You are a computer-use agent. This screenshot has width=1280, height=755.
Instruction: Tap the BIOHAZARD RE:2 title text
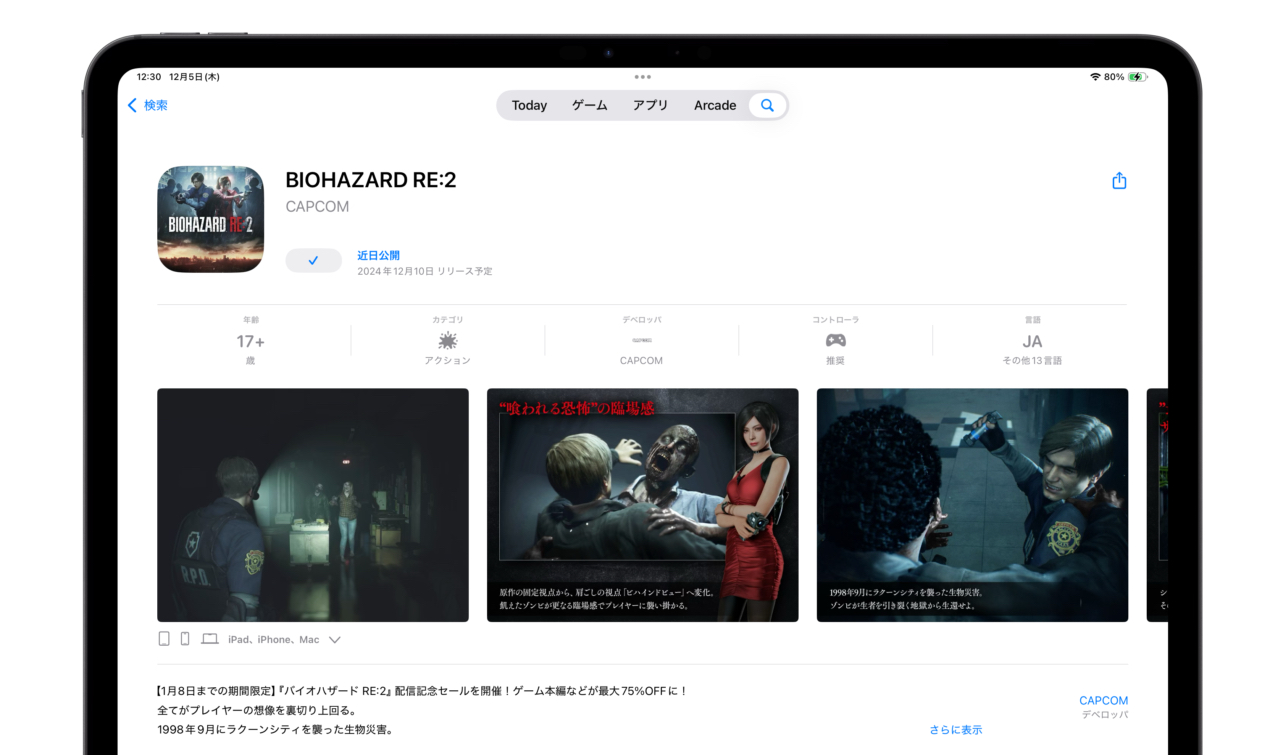[371, 180]
